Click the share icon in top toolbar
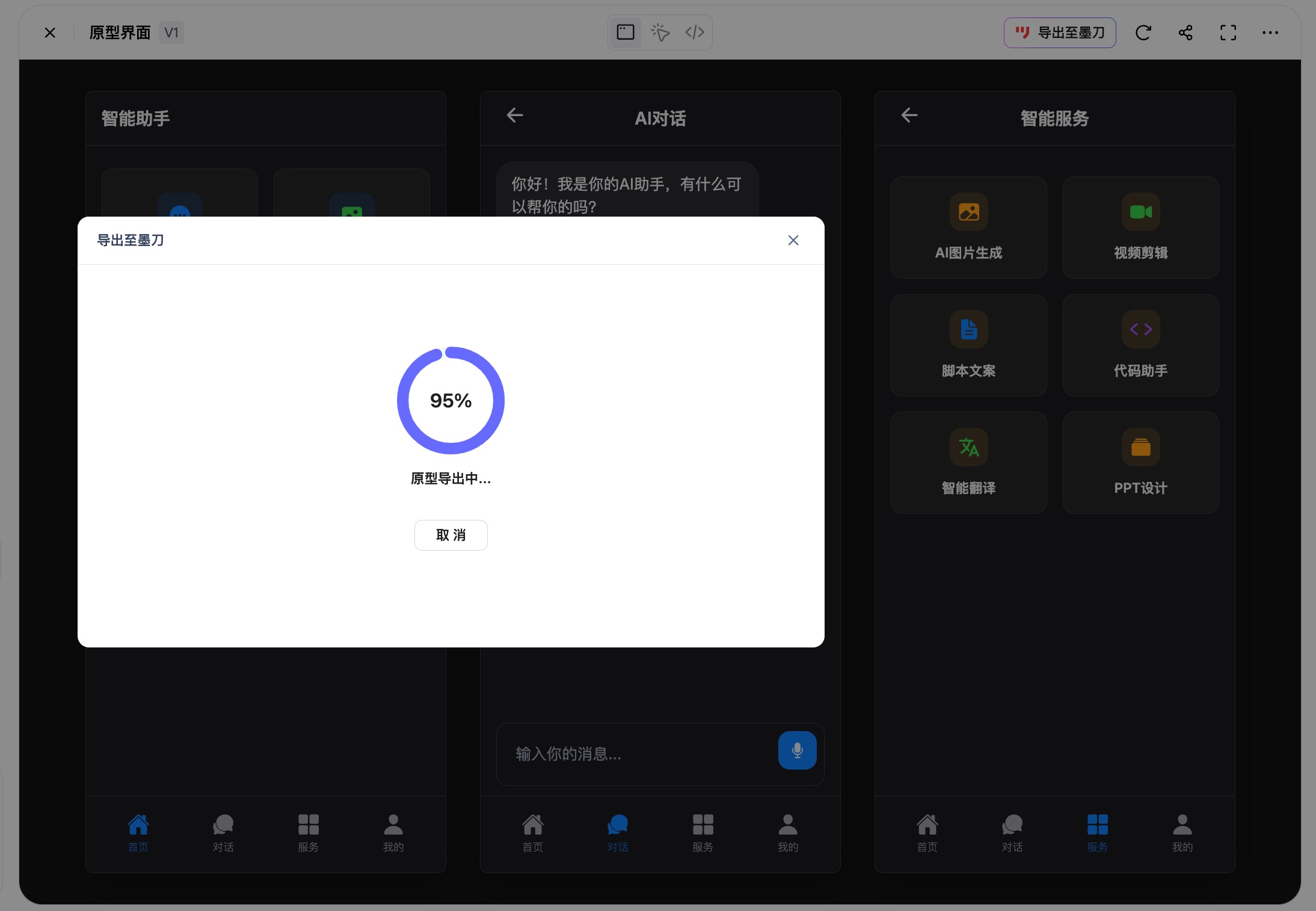This screenshot has width=1316, height=911. [x=1185, y=32]
